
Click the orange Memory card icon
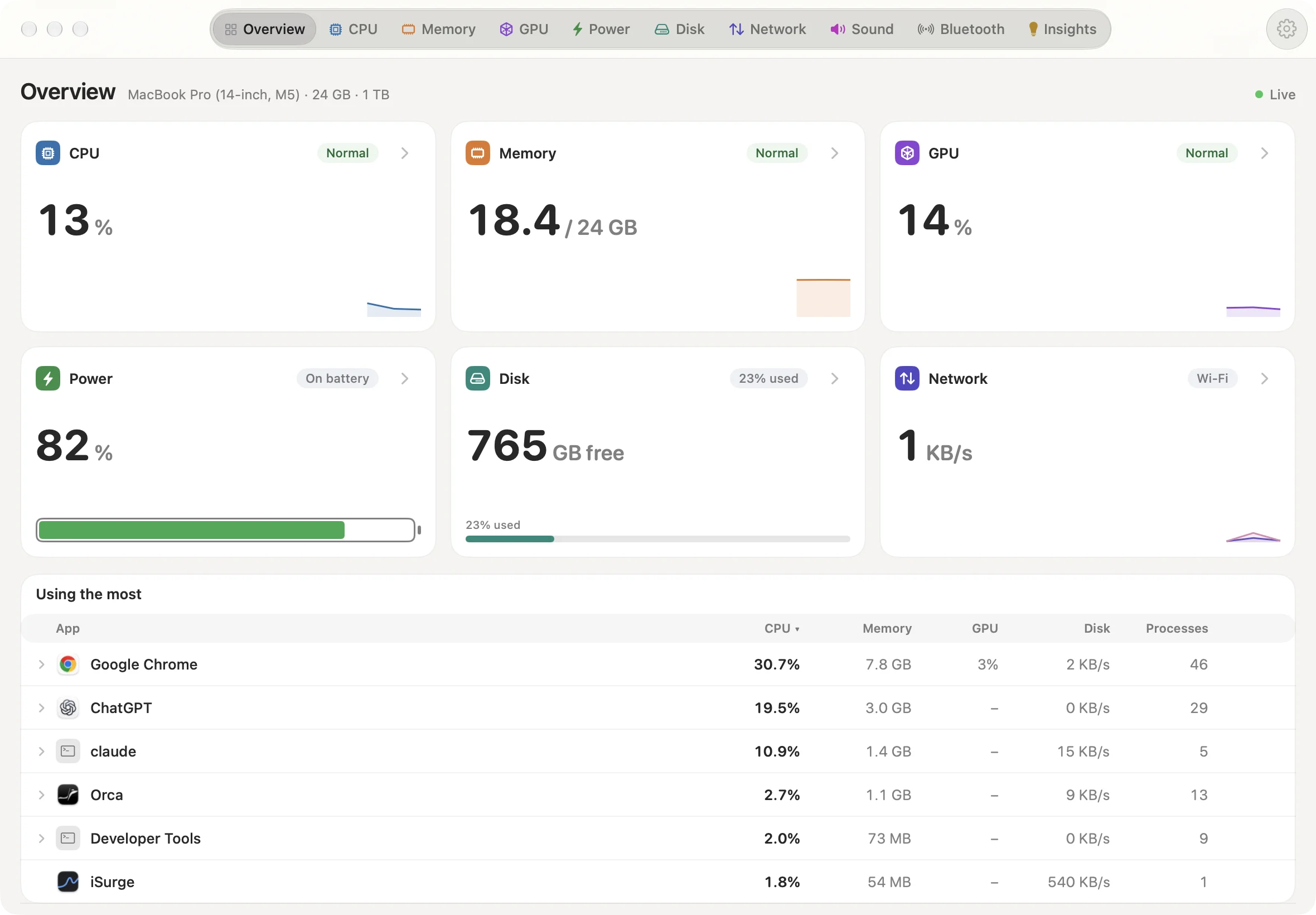pos(477,153)
